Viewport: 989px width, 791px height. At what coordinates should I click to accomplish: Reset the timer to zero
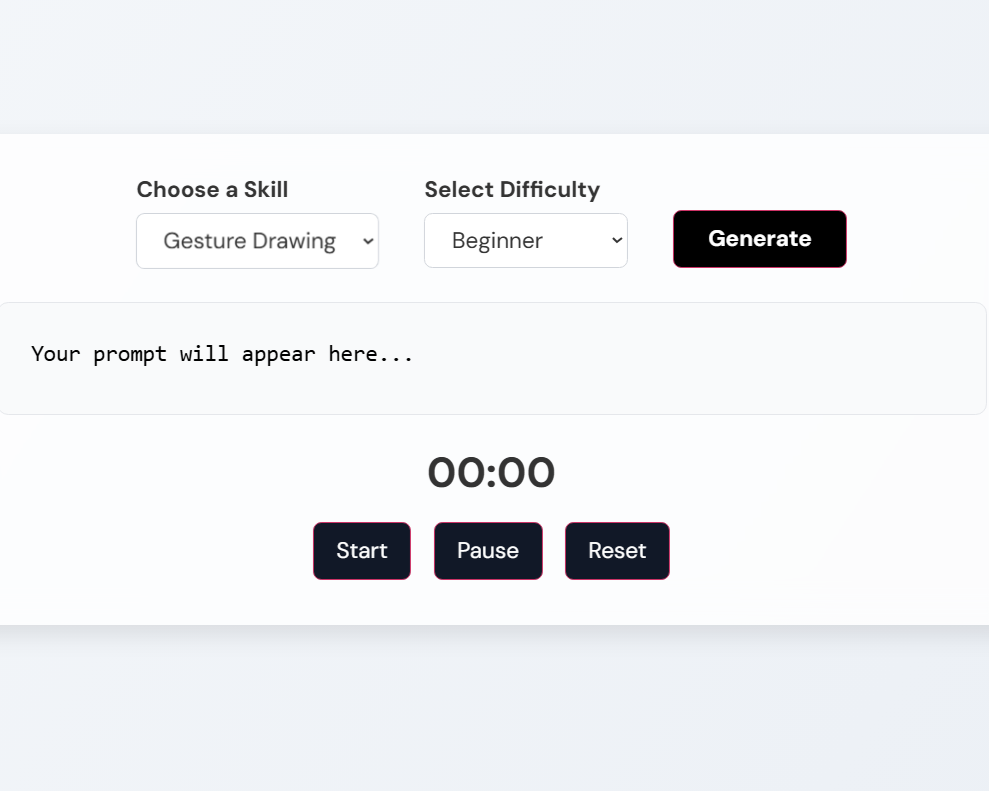click(617, 551)
